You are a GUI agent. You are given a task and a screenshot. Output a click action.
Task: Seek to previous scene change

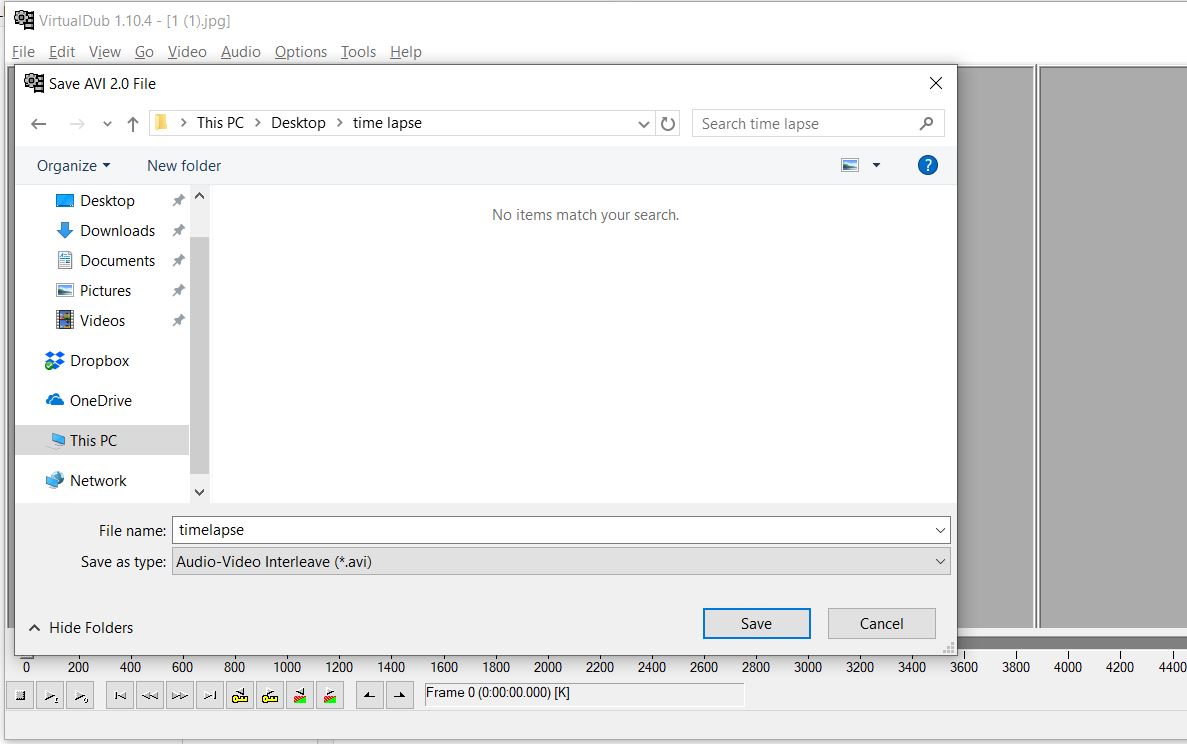tap(300, 696)
